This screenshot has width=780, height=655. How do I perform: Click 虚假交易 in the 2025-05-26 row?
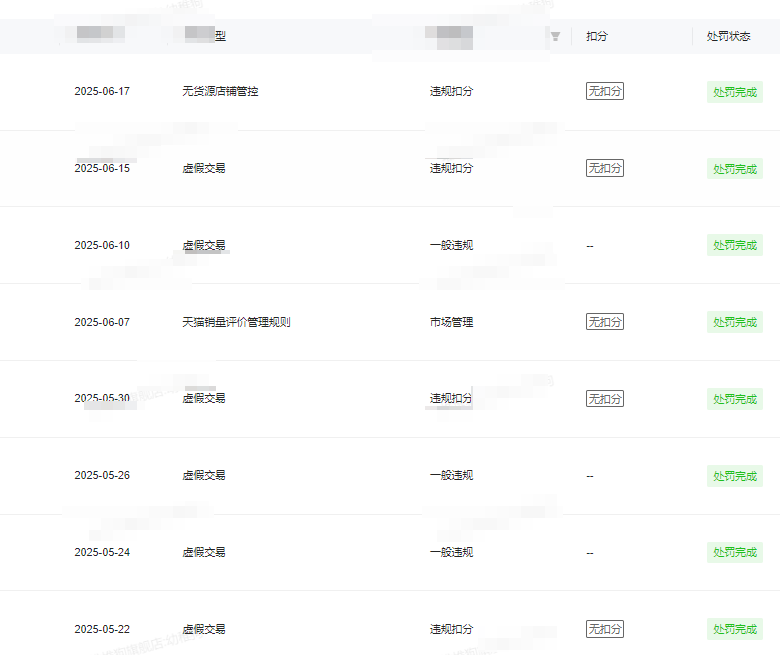203,475
